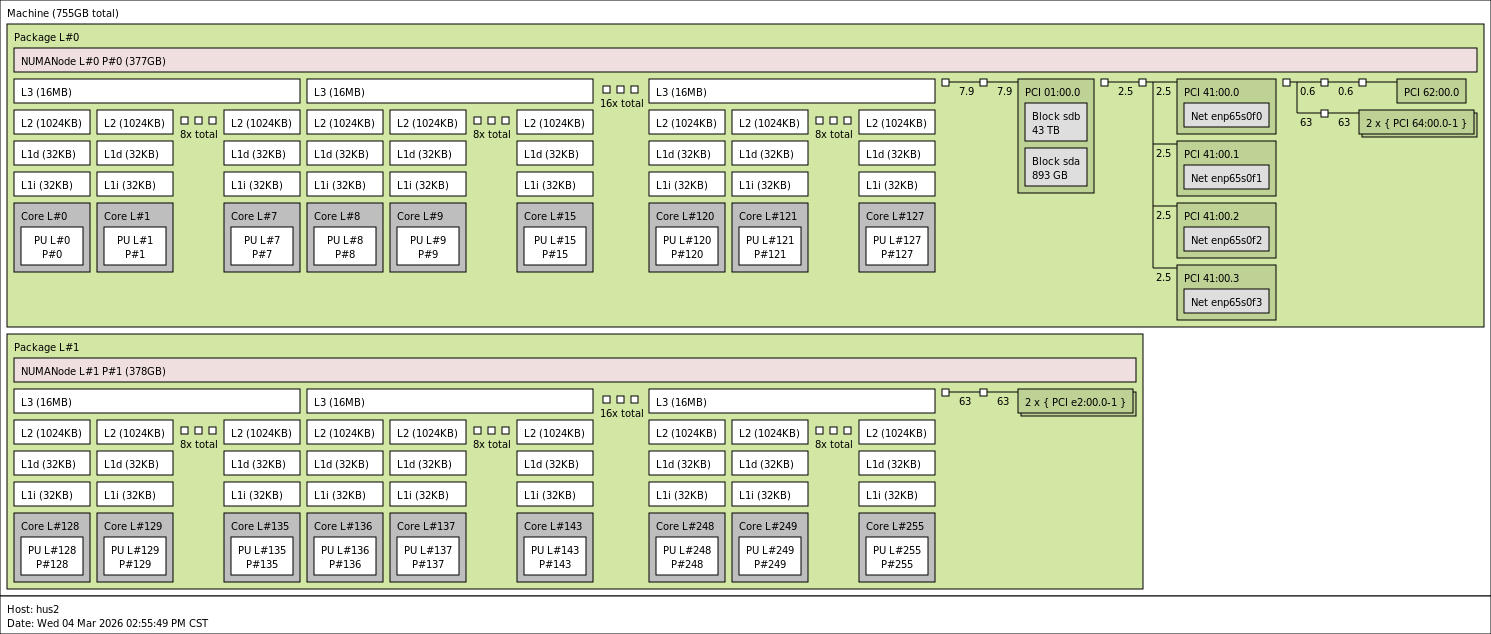Click the Block sdb 43 TB device
This screenshot has width=1491, height=634.
click(1055, 122)
